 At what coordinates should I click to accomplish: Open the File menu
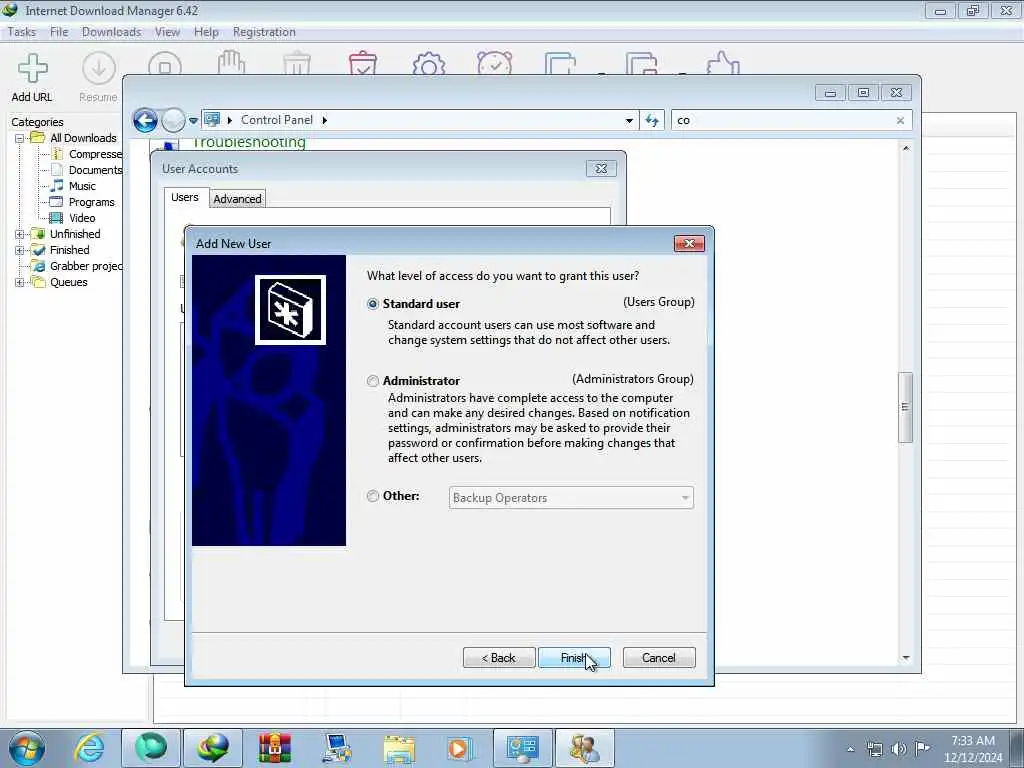[x=59, y=32]
